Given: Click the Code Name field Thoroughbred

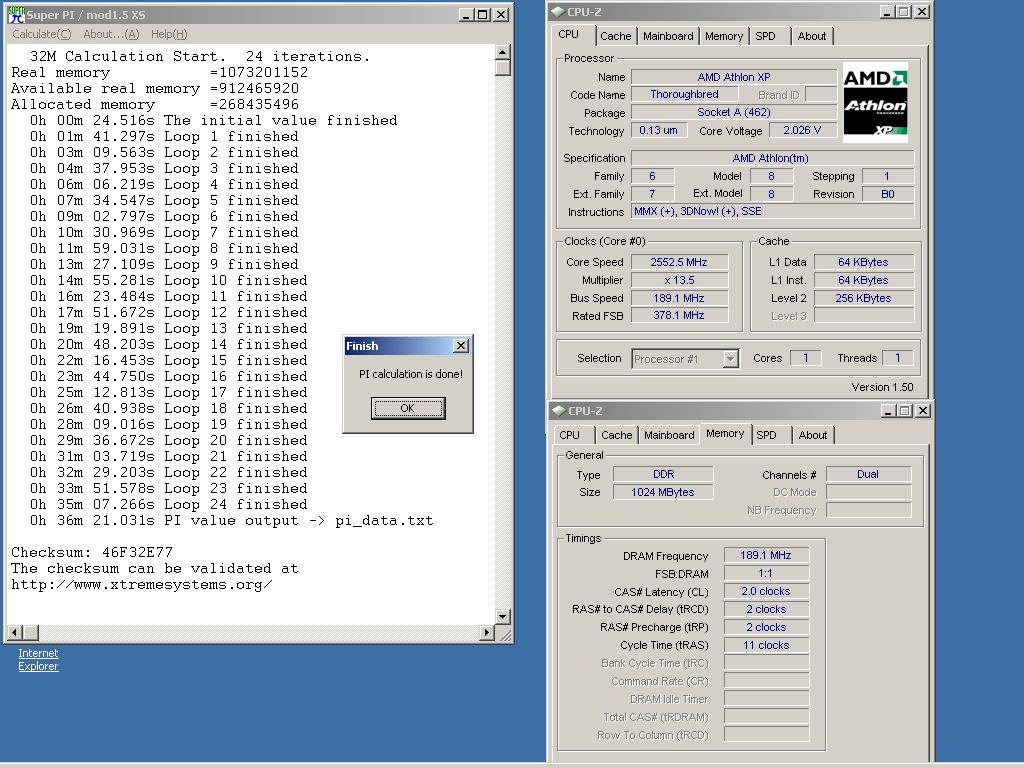Looking at the screenshot, I should (684, 95).
